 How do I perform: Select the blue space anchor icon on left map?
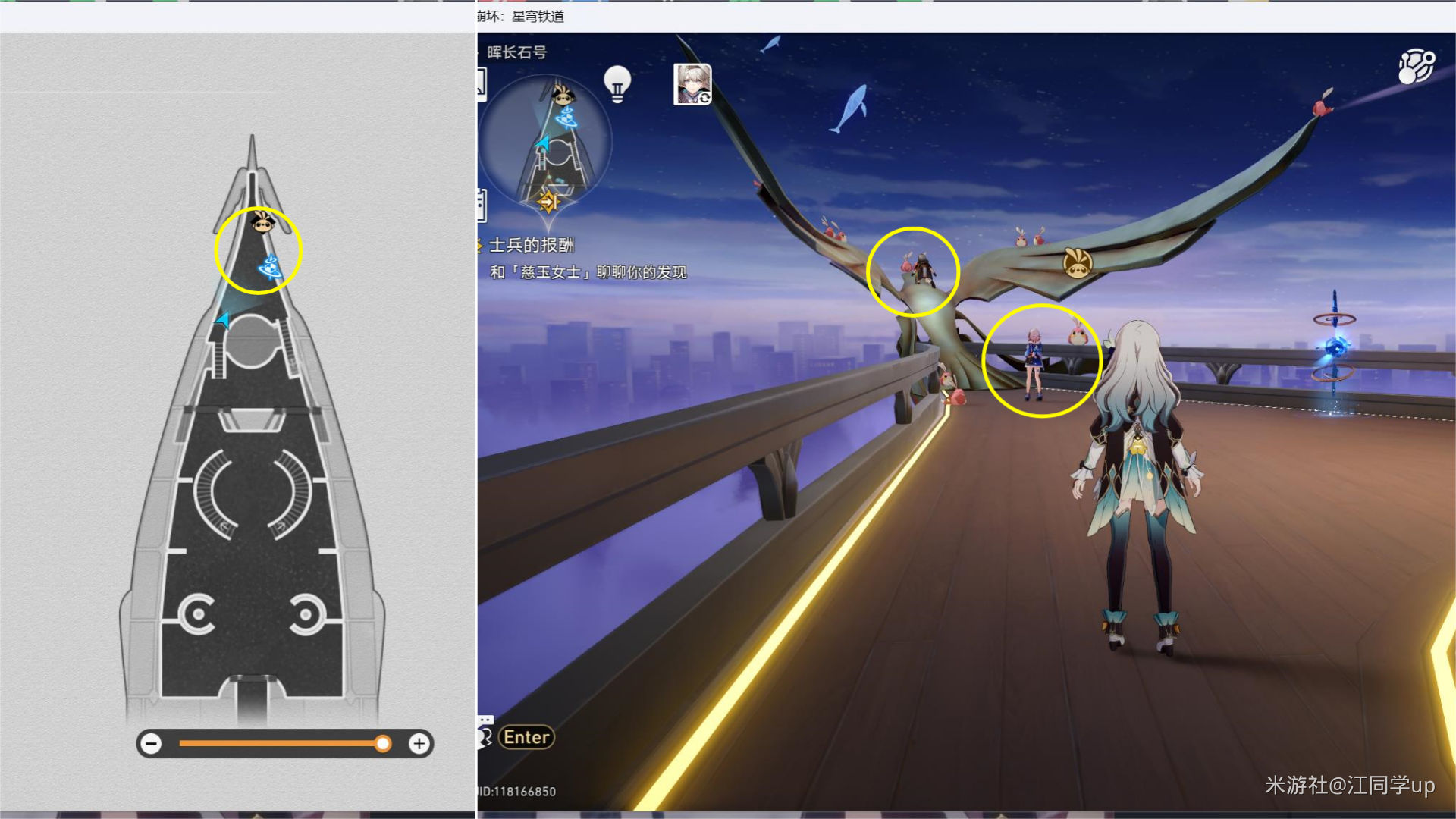[270, 266]
